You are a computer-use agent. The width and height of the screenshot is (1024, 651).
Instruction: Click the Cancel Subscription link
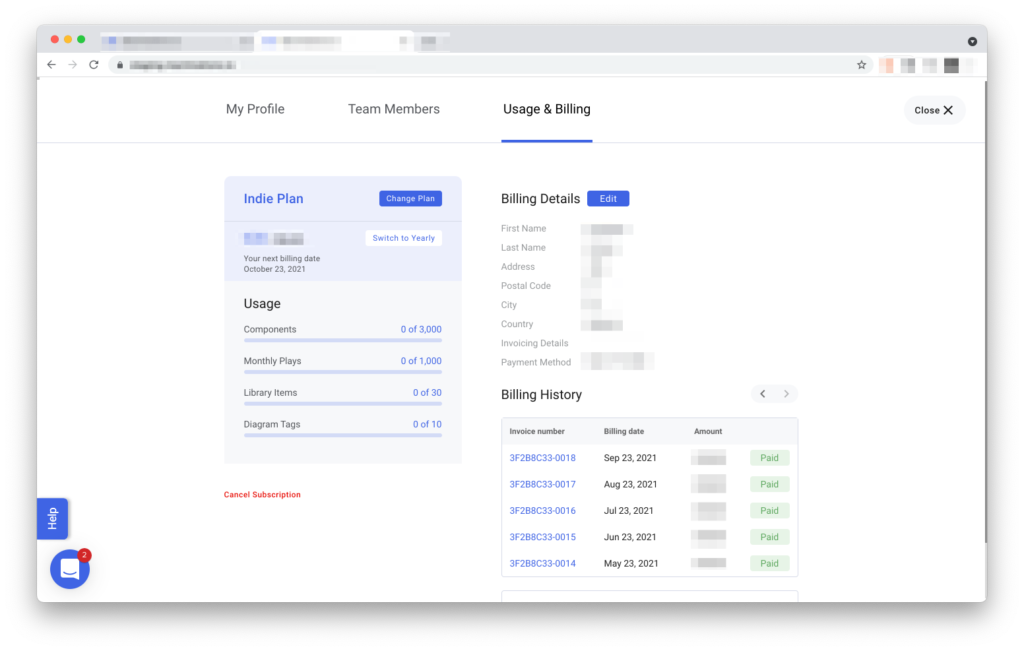262,494
